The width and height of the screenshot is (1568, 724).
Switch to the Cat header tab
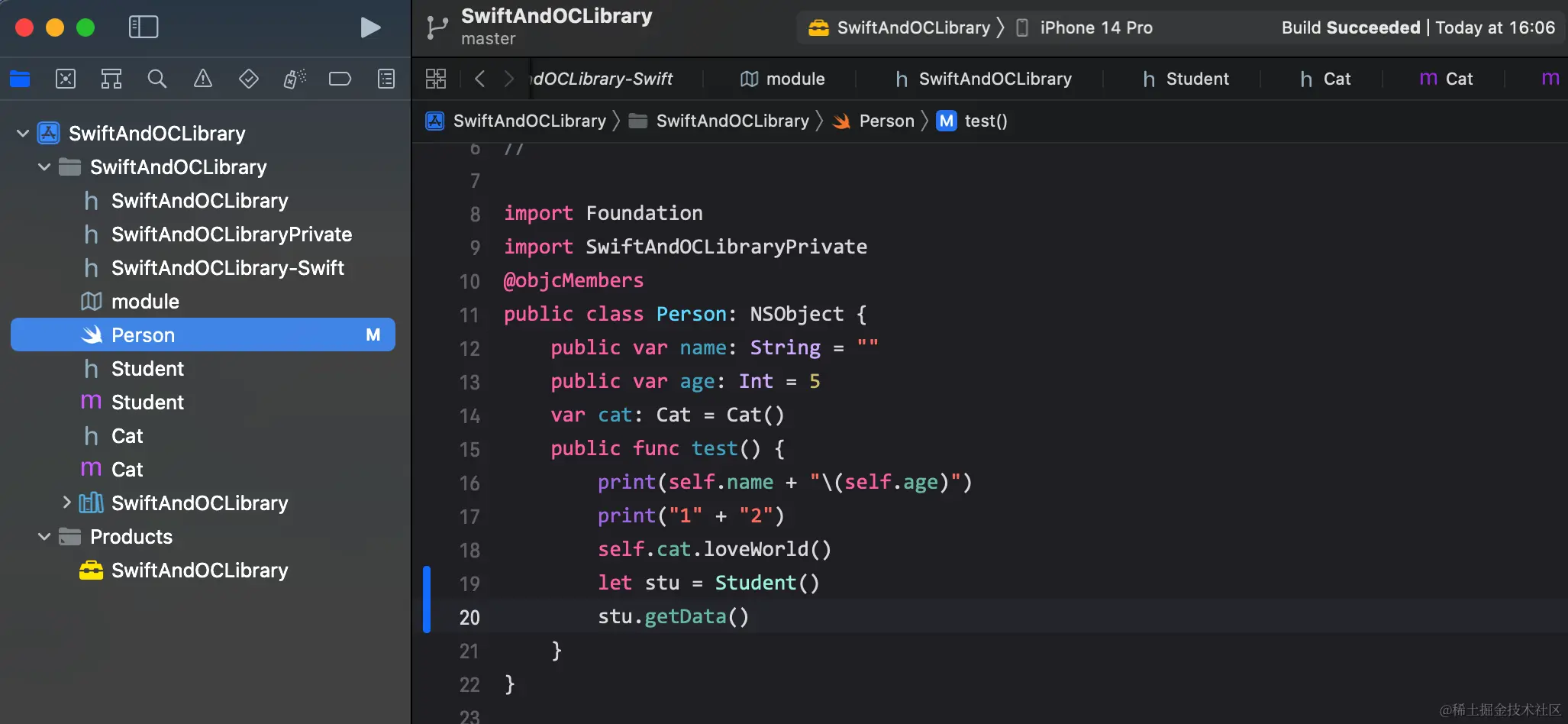1325,79
